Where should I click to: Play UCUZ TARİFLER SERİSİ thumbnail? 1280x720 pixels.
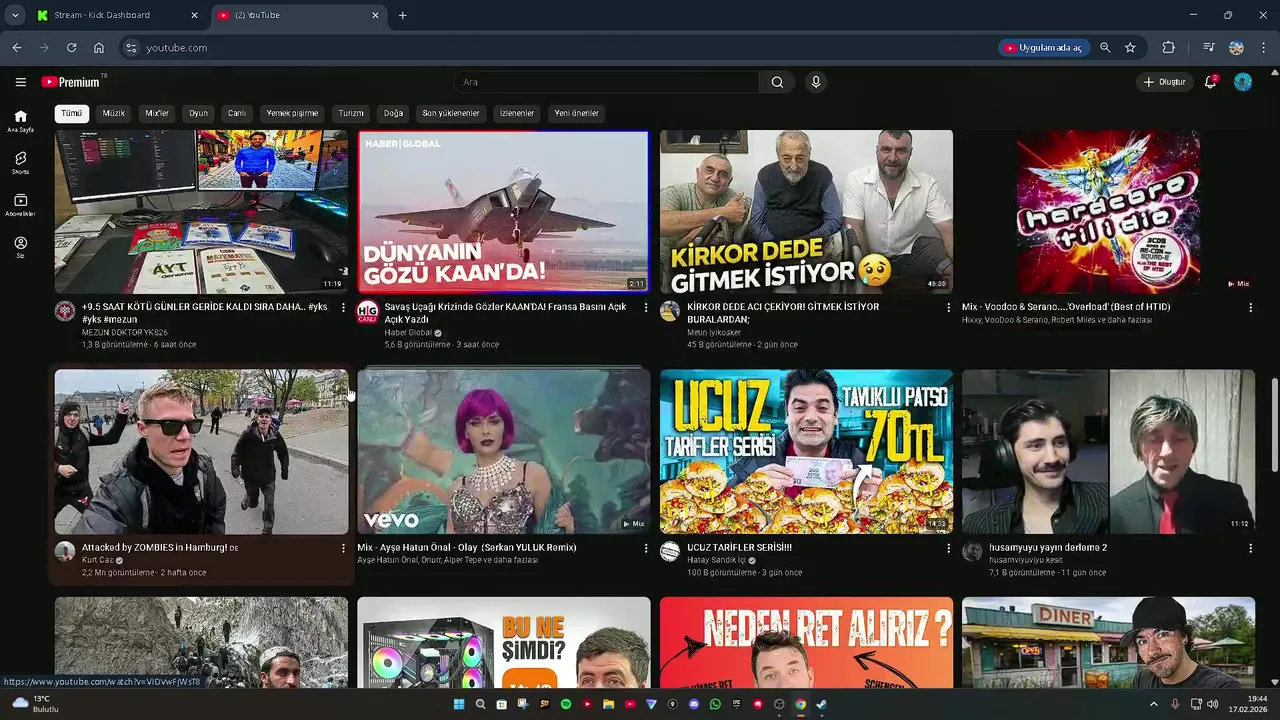pos(806,452)
